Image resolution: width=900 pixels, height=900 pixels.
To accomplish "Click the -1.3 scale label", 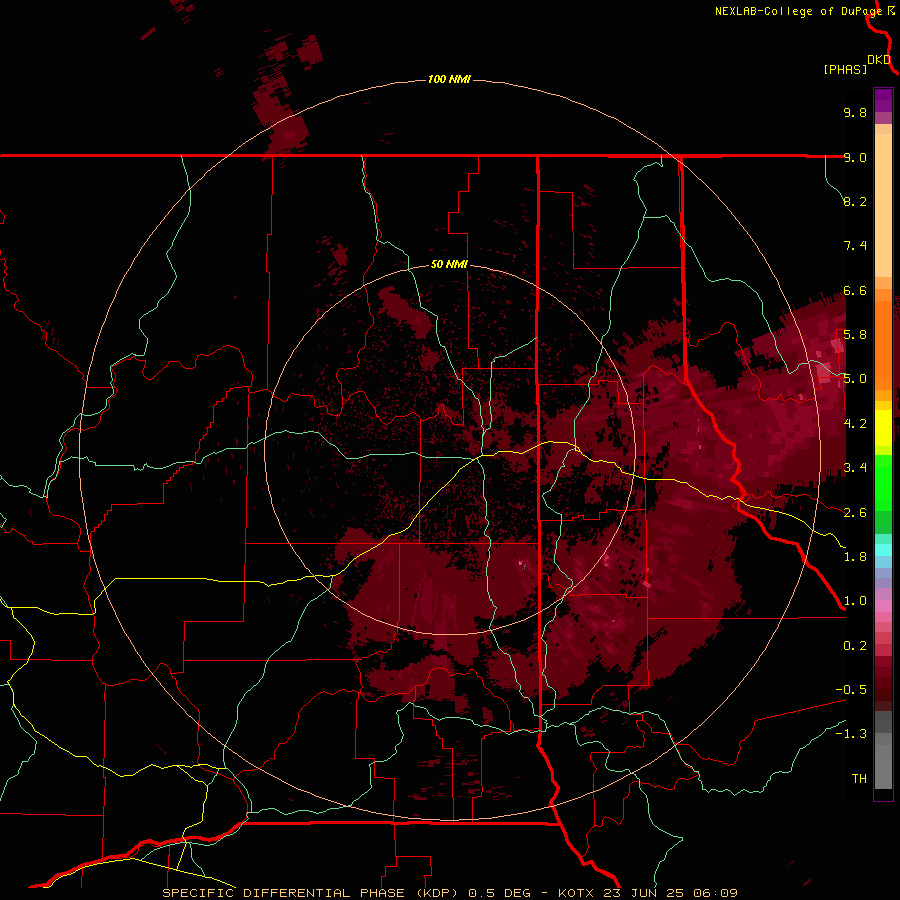I will [x=851, y=734].
